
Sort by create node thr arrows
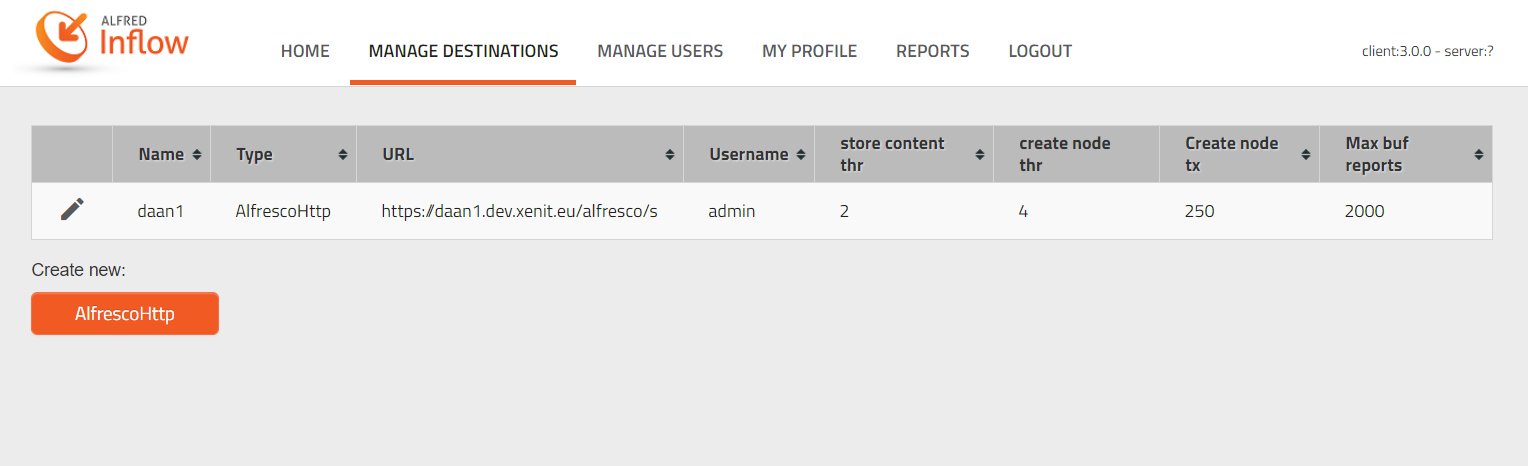1146,155
